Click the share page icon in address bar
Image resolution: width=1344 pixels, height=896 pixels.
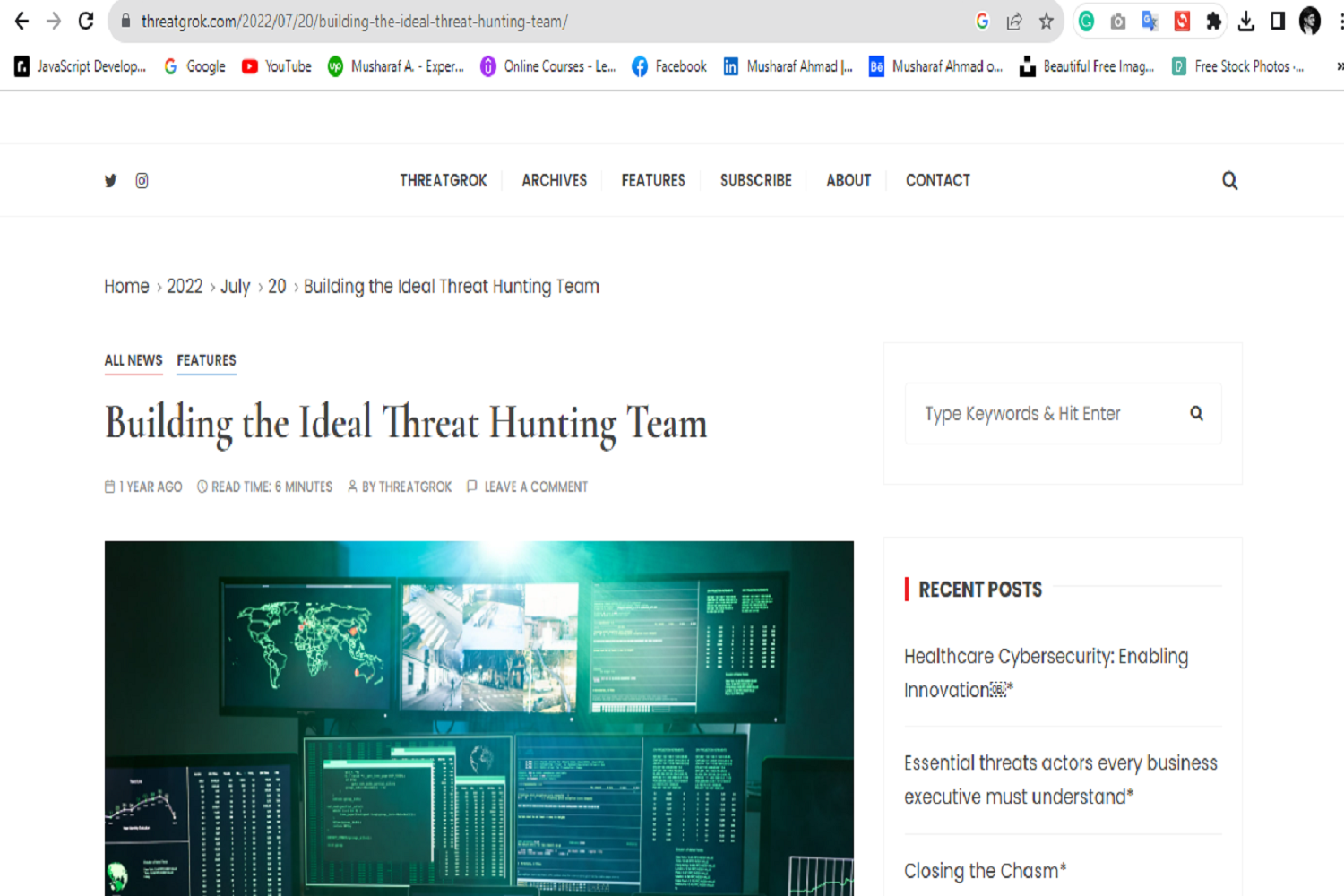tap(1014, 22)
